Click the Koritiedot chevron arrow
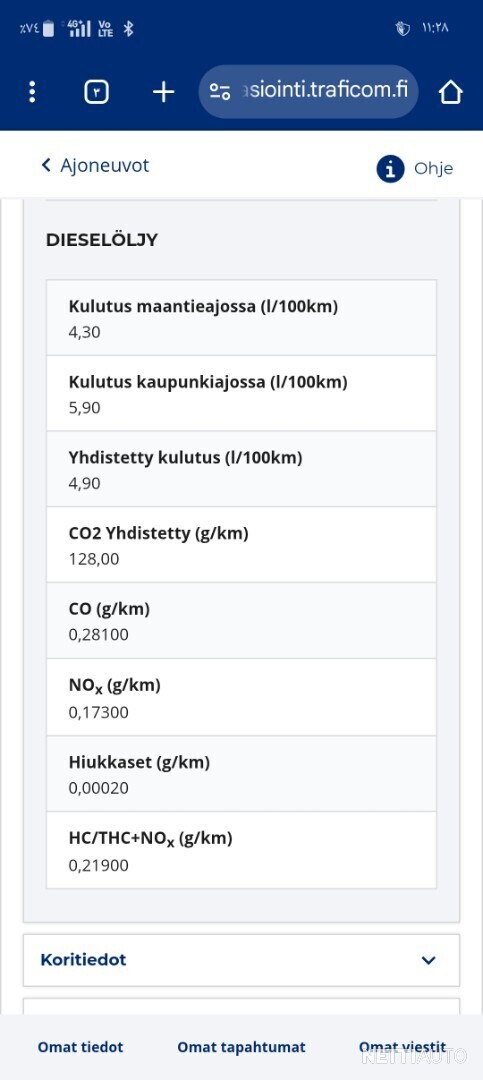 pyautogui.click(x=429, y=960)
